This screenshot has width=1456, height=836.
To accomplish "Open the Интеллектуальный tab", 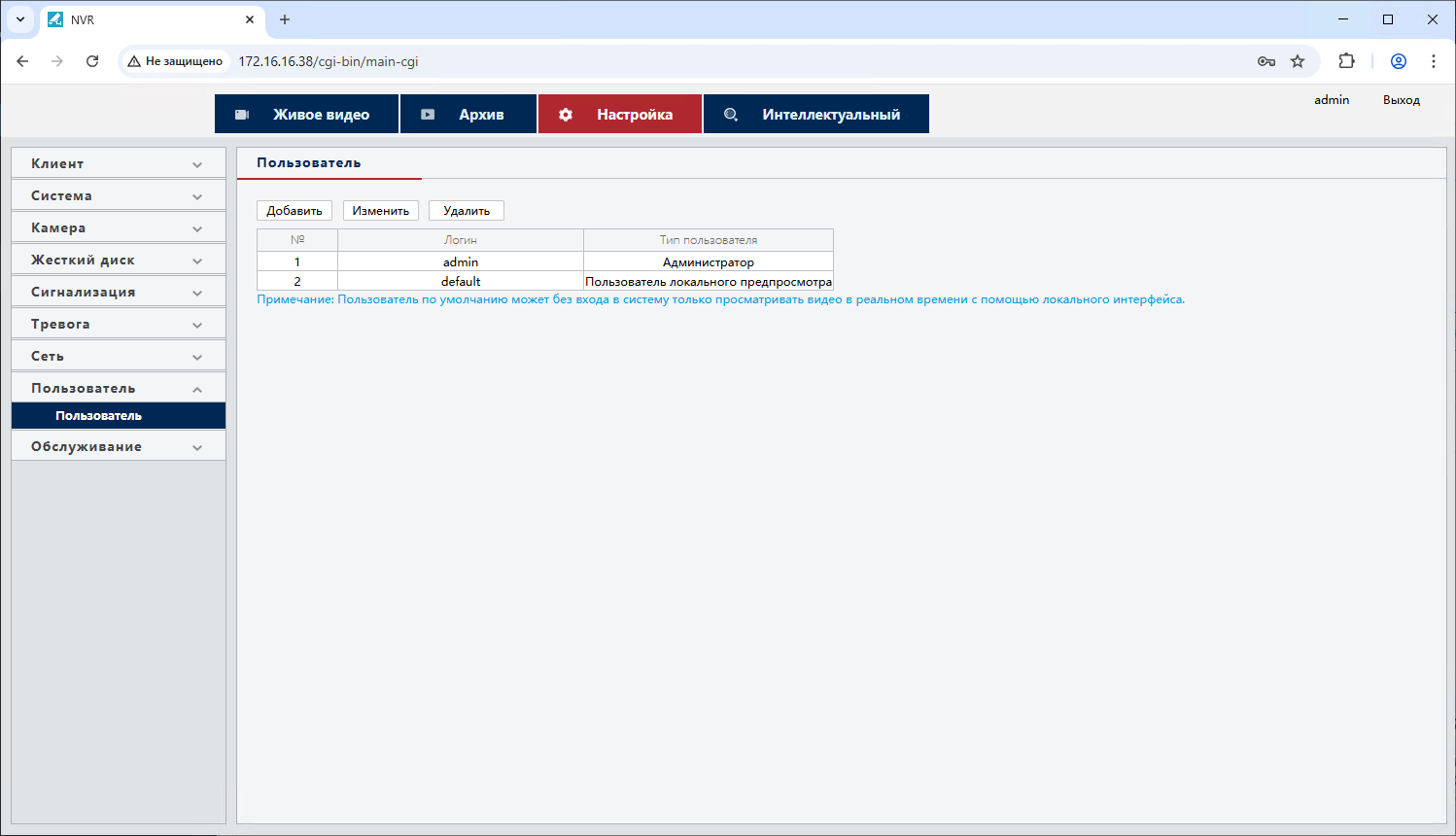I will coord(816,114).
